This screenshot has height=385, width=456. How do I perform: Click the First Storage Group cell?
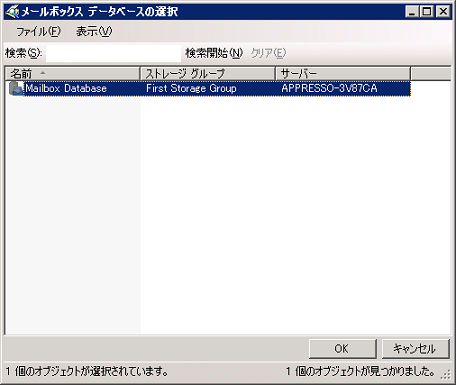(191, 88)
